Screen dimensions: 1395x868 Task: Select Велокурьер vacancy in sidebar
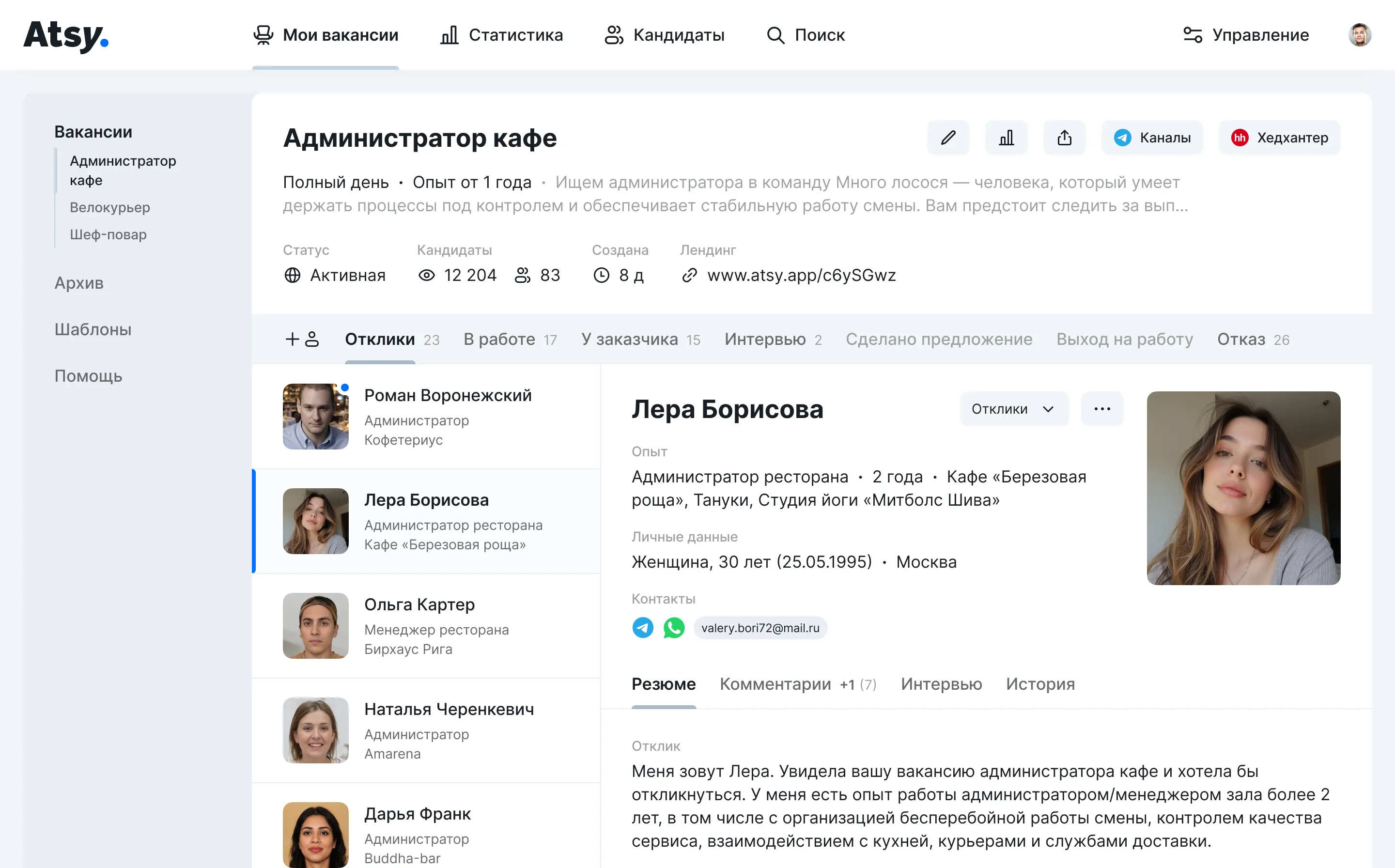[109, 207]
